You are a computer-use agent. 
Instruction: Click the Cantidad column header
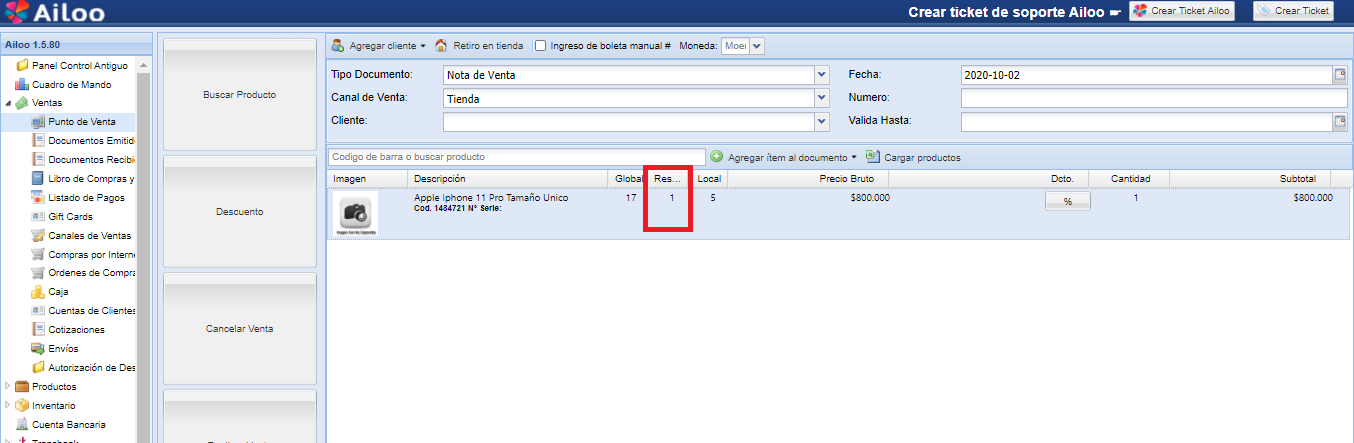[1131, 178]
